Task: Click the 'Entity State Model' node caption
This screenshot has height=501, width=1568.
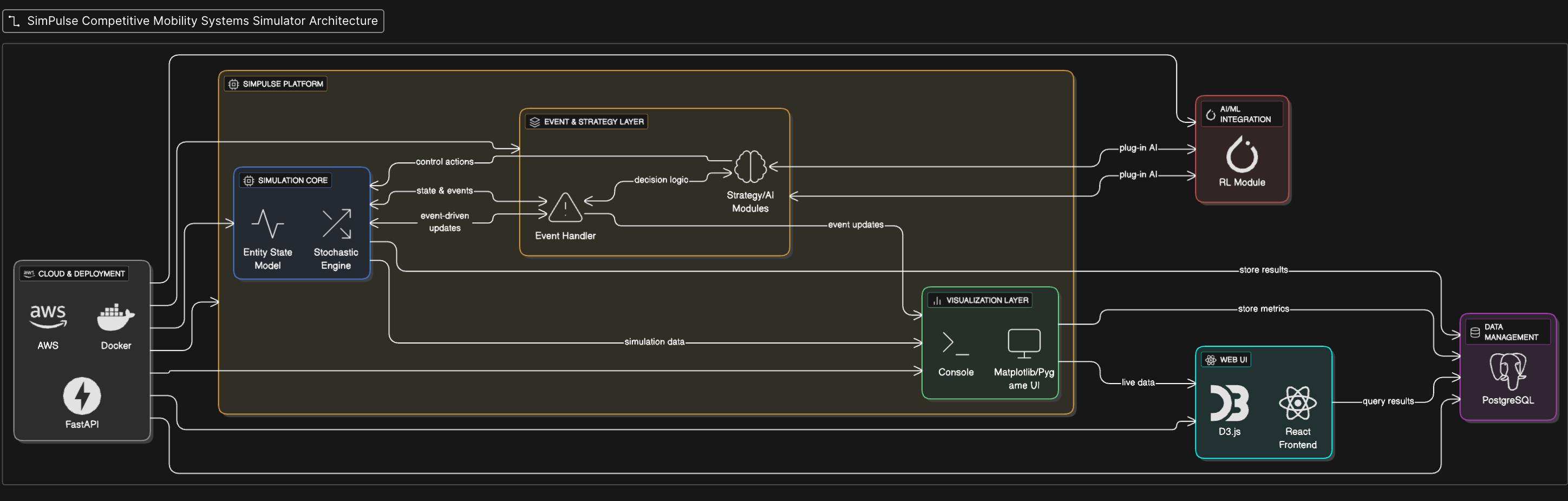Action: (x=268, y=259)
